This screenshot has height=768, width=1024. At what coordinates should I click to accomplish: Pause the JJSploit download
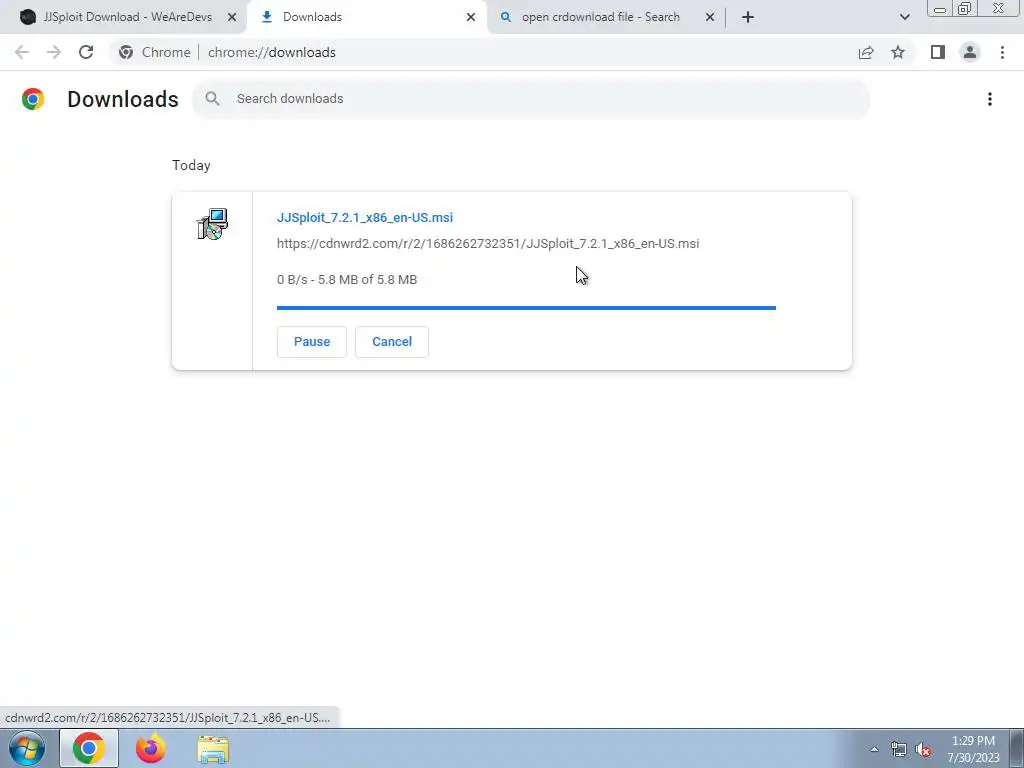coord(312,342)
